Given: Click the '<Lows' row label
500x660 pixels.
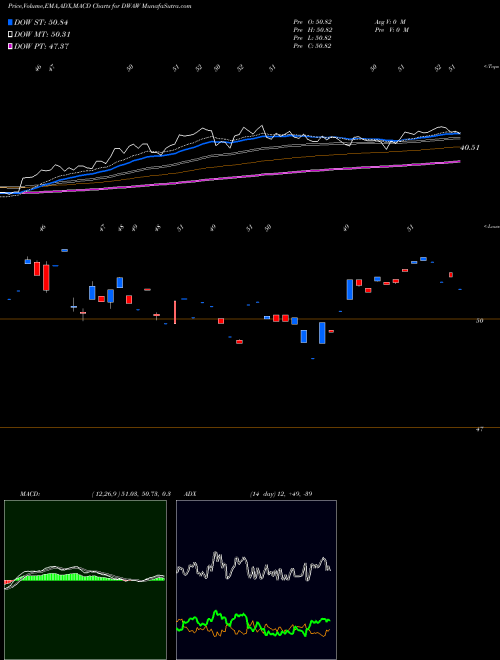Looking at the screenshot, I should click(x=492, y=226).
